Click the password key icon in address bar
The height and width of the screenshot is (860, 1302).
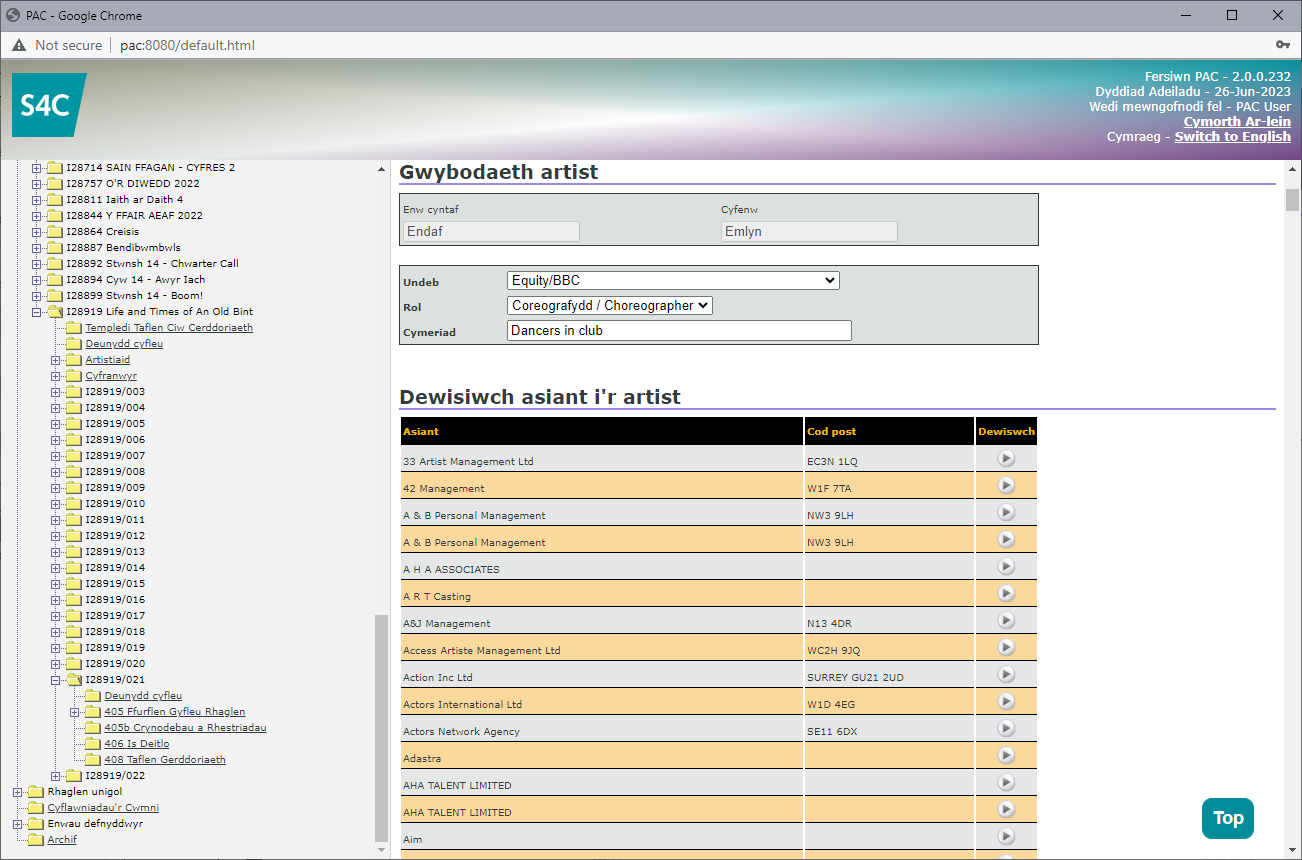[1282, 45]
